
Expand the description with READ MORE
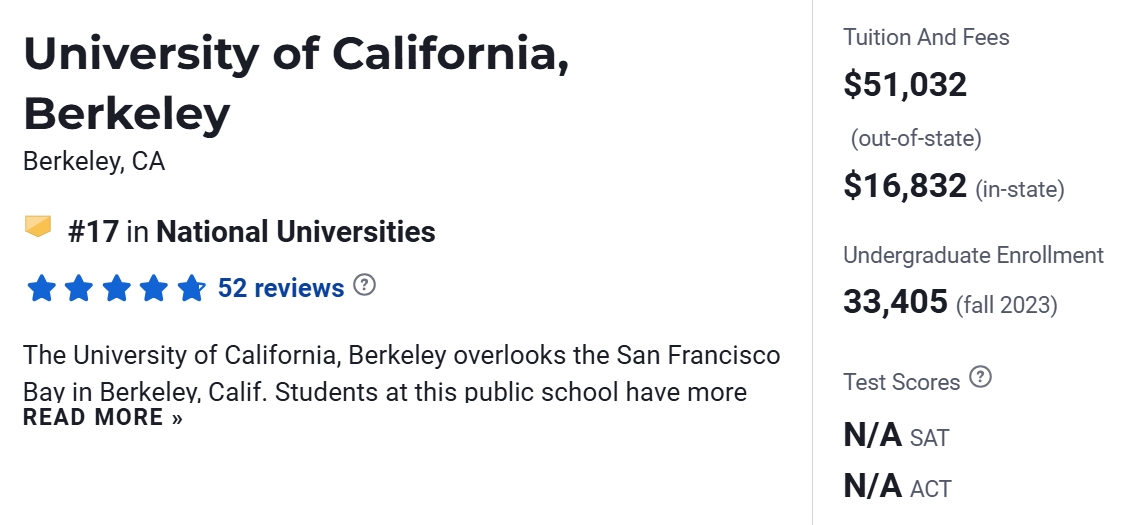point(103,417)
